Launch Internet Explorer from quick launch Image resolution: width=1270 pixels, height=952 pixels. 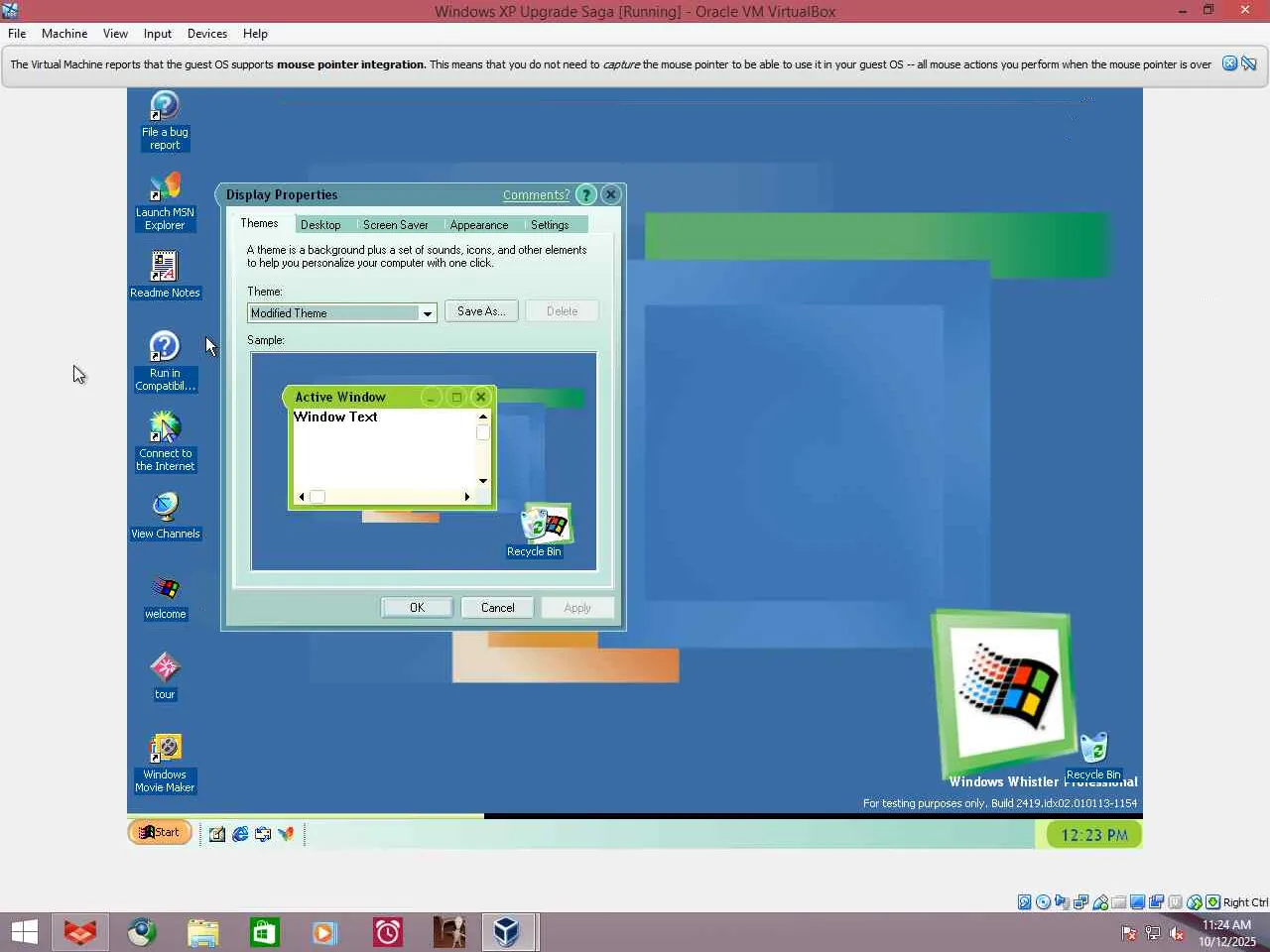[240, 834]
